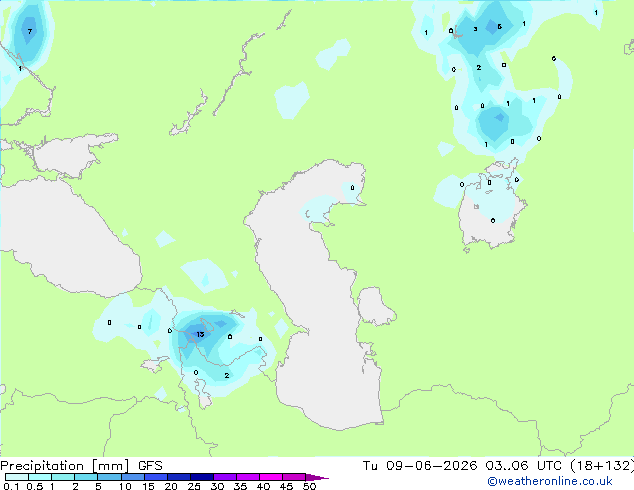Click the date 'Tu 09-06-2026'

click(x=420, y=466)
